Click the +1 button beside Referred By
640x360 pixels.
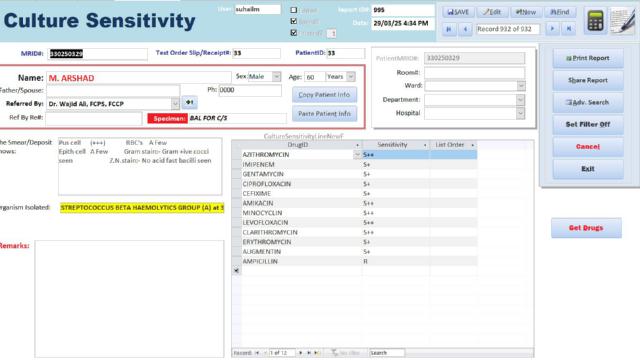(x=190, y=102)
